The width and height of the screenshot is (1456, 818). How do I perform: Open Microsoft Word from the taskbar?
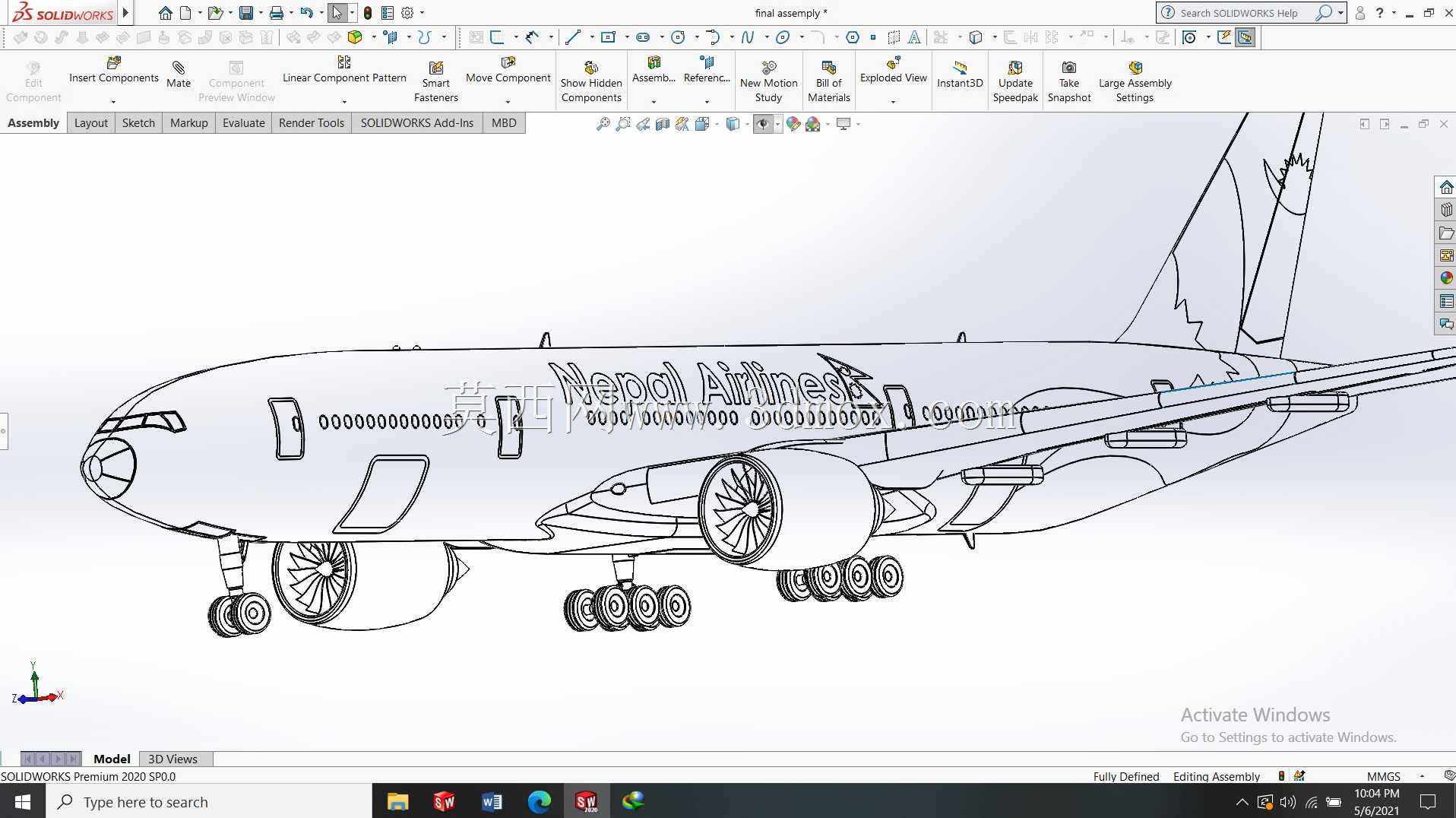(x=492, y=801)
